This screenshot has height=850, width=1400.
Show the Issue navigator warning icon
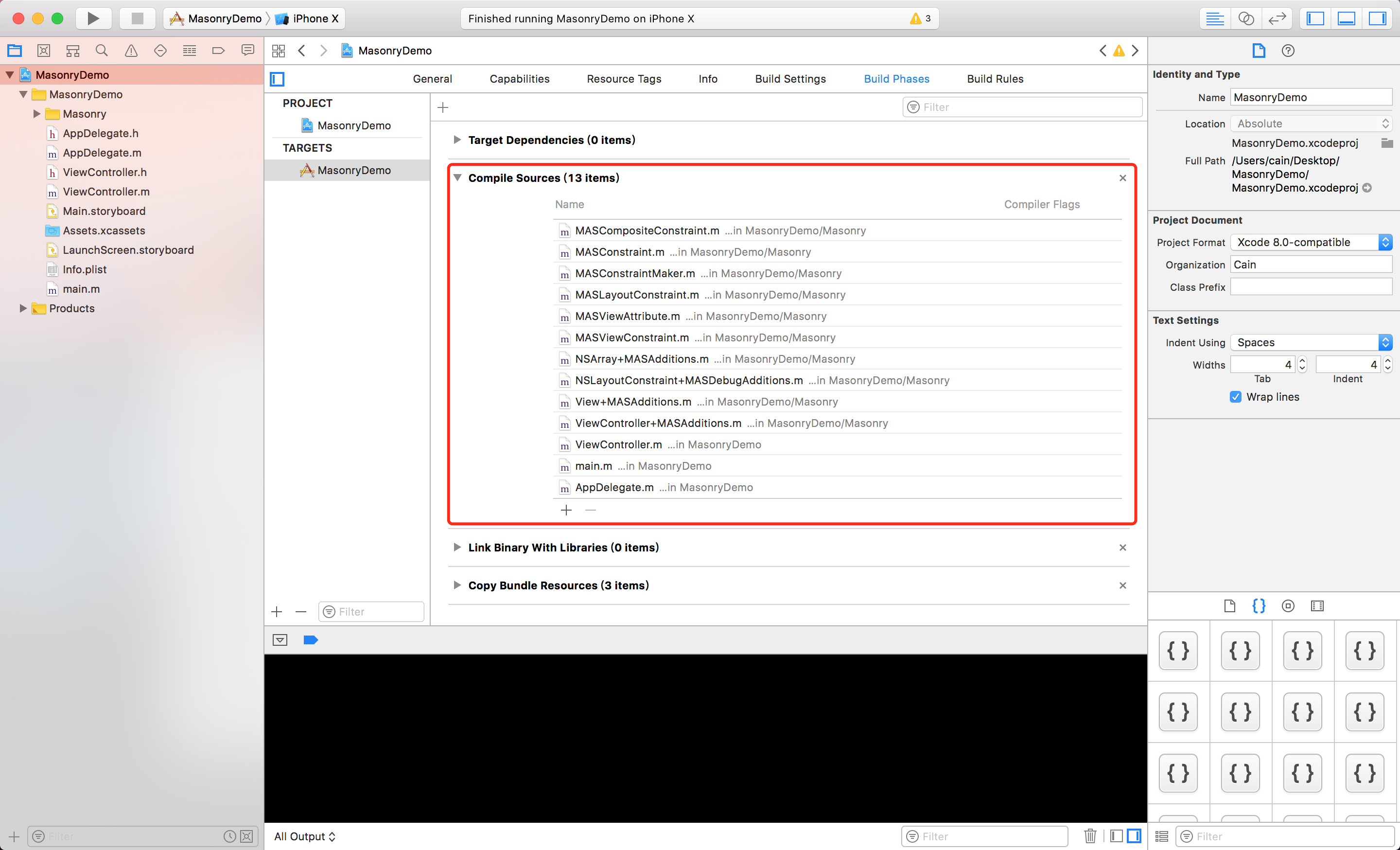tap(131, 51)
